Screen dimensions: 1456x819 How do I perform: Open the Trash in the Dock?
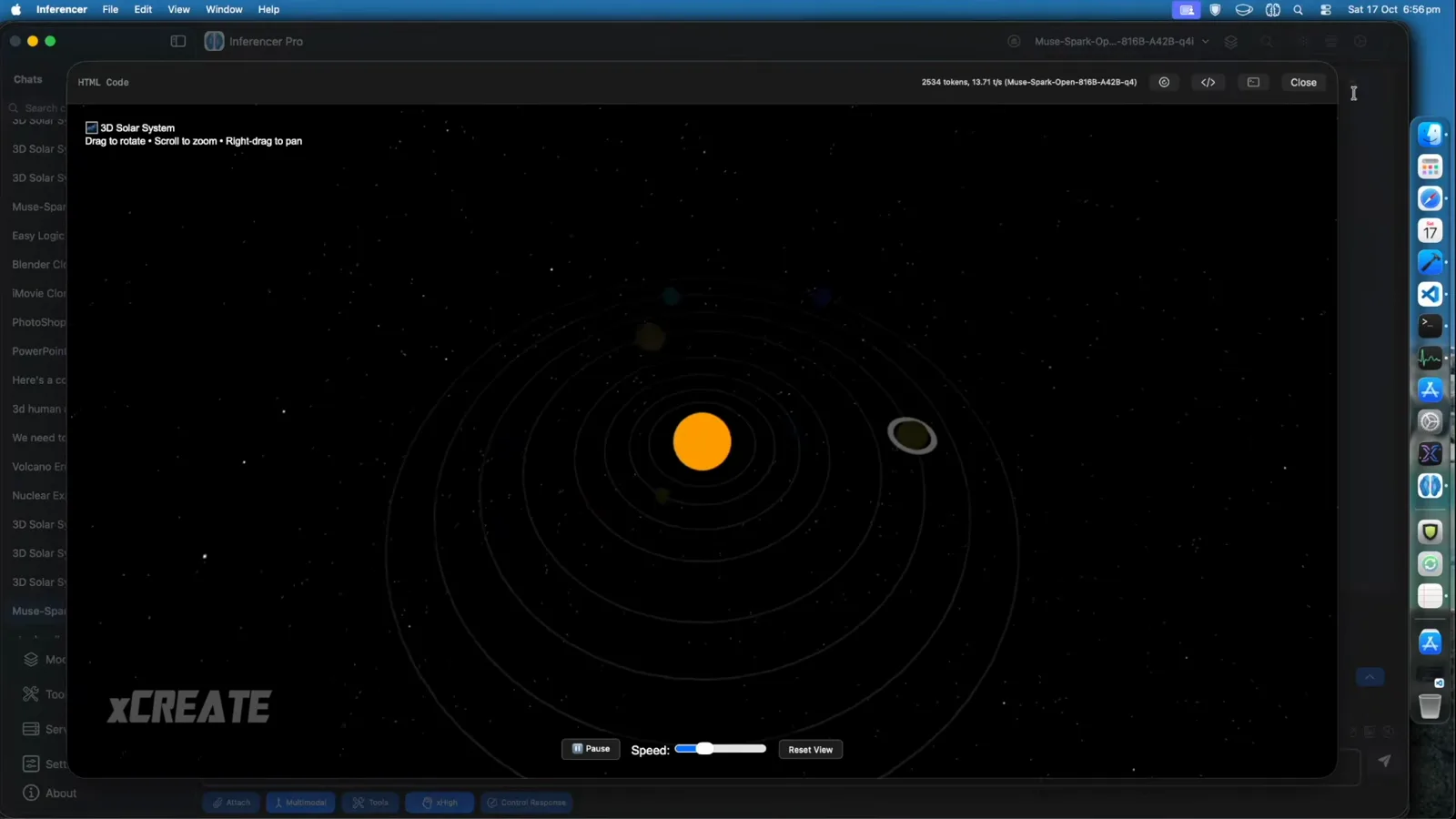[x=1430, y=706]
